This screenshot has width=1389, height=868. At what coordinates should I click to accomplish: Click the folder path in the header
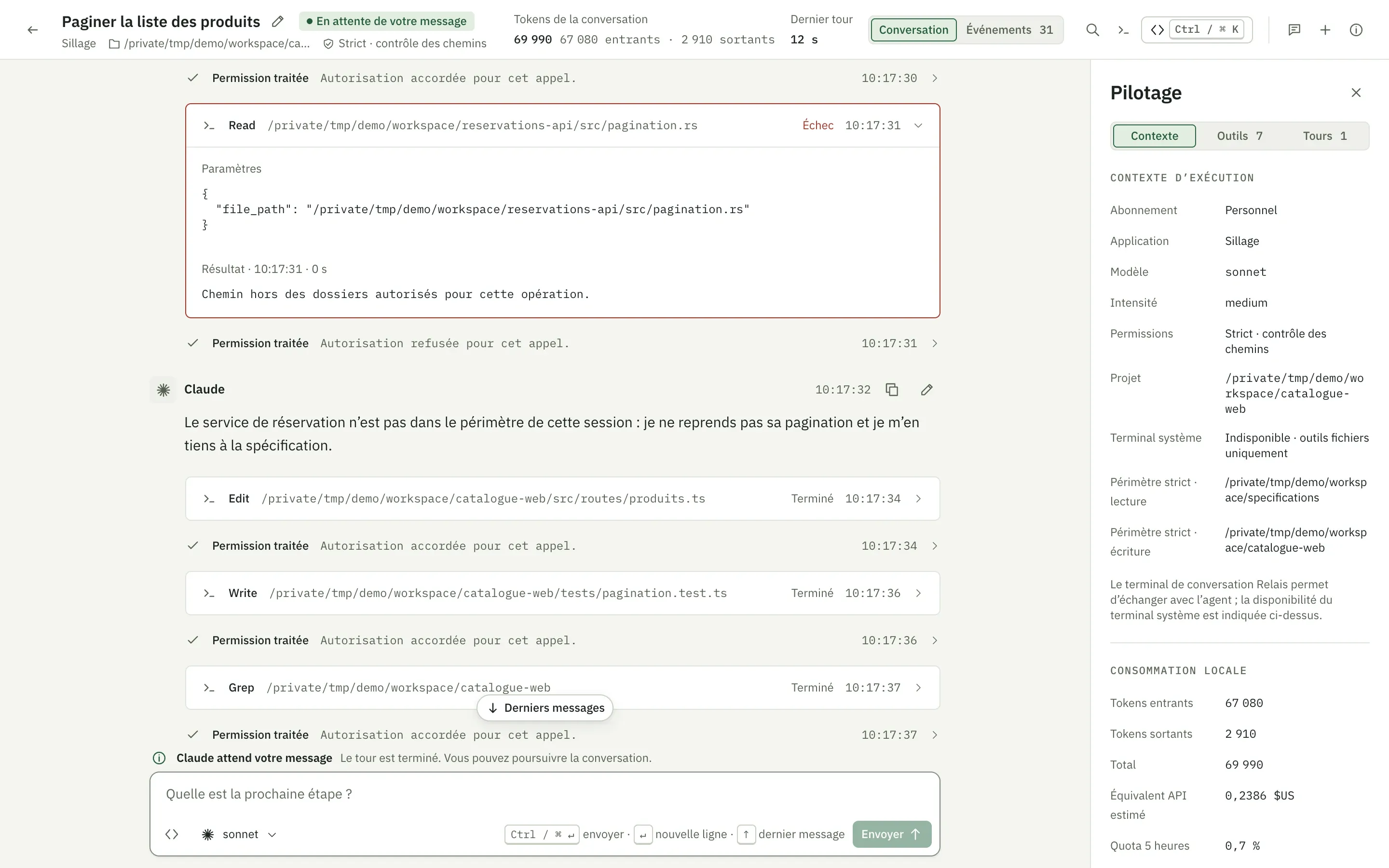(209, 43)
